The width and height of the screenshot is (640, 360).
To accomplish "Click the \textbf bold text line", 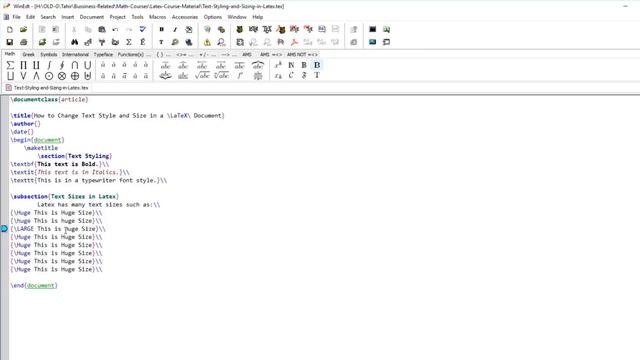I will pos(60,164).
